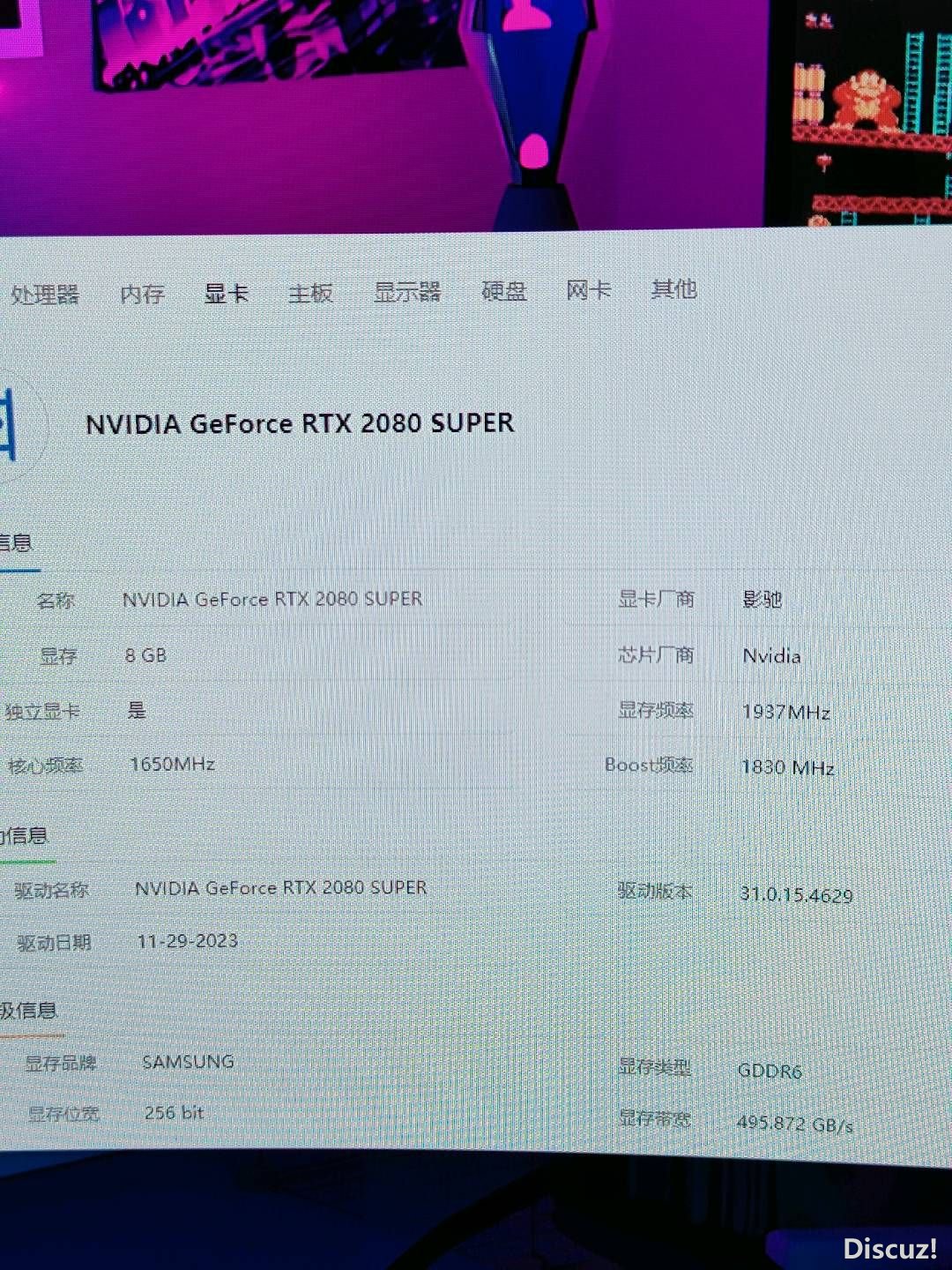This screenshot has width=952, height=1270.
Task: Switch to the 硬盘 tab
Action: (504, 290)
